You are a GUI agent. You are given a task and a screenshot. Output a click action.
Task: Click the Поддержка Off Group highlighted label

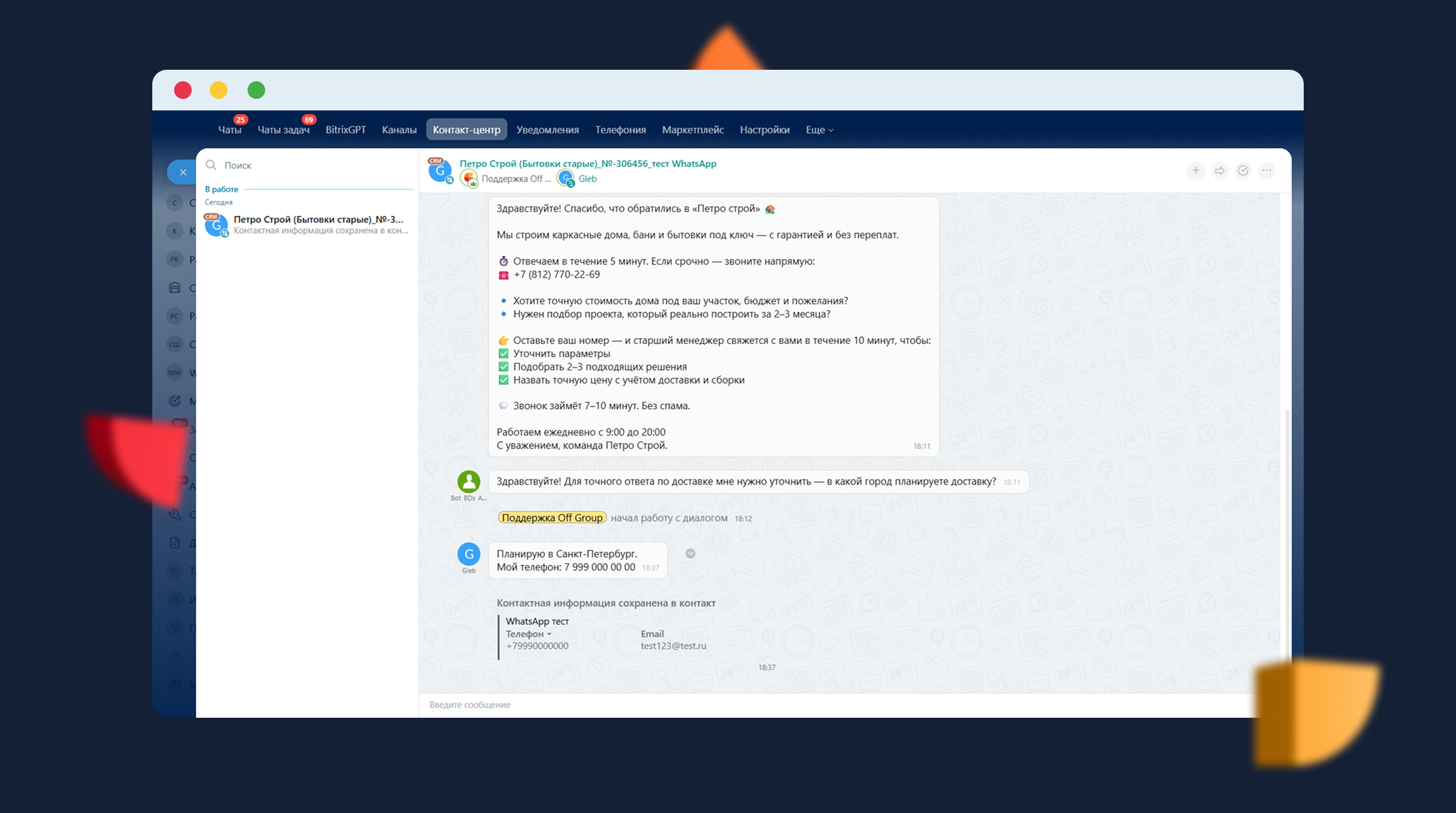tap(552, 518)
